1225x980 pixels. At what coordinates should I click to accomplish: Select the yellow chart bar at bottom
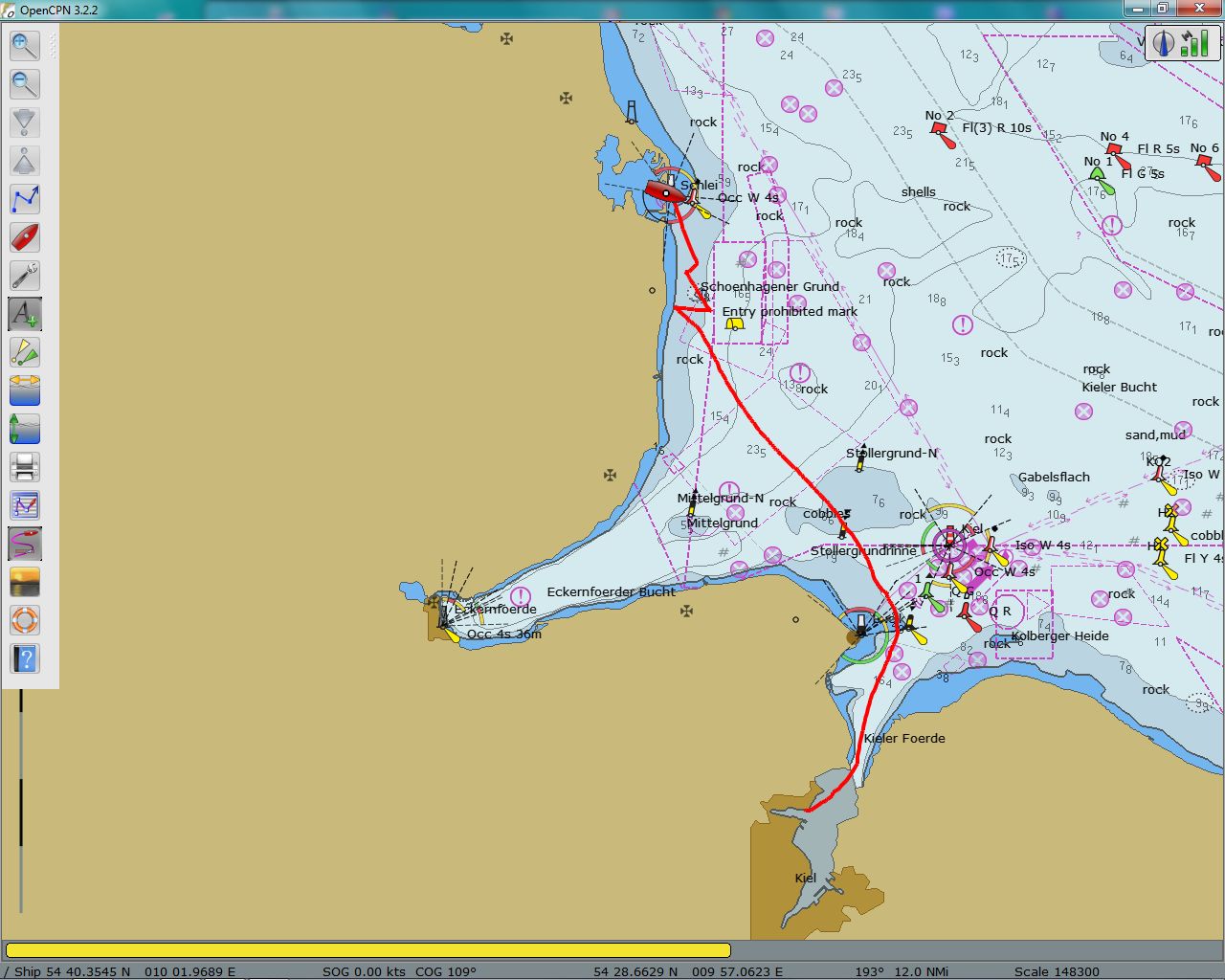(367, 950)
